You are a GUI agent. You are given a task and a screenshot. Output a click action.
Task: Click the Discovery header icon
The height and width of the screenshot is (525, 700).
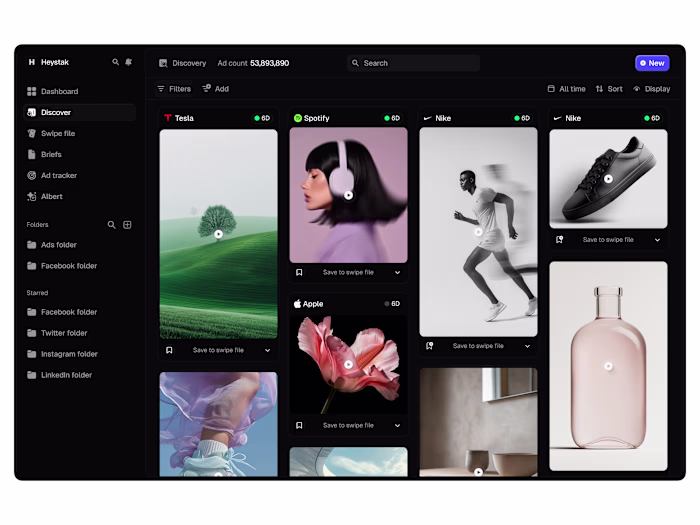[x=163, y=63]
